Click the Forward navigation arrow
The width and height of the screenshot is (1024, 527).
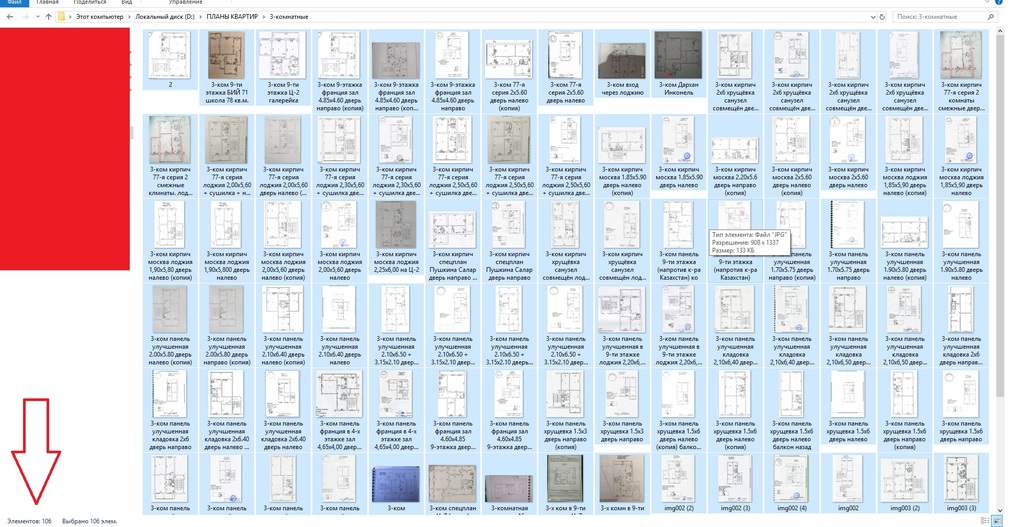point(24,17)
